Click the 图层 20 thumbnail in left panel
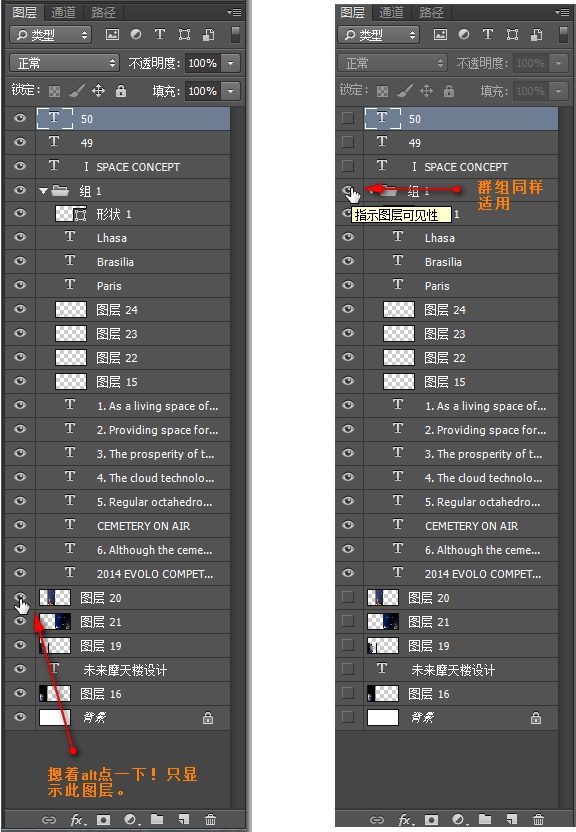The image size is (576, 832). (55, 597)
